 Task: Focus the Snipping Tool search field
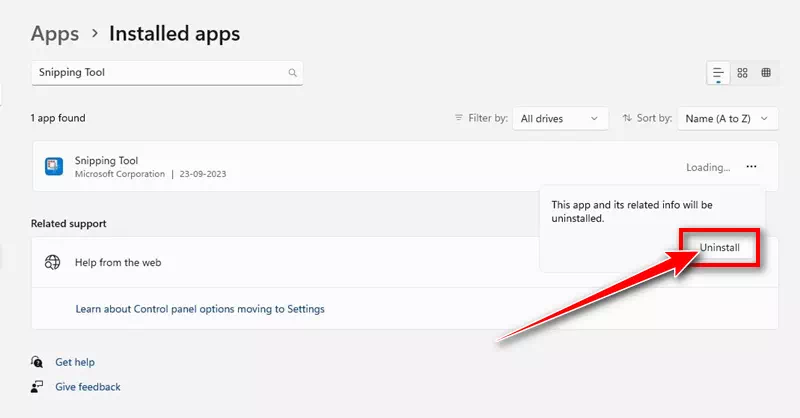(167, 73)
